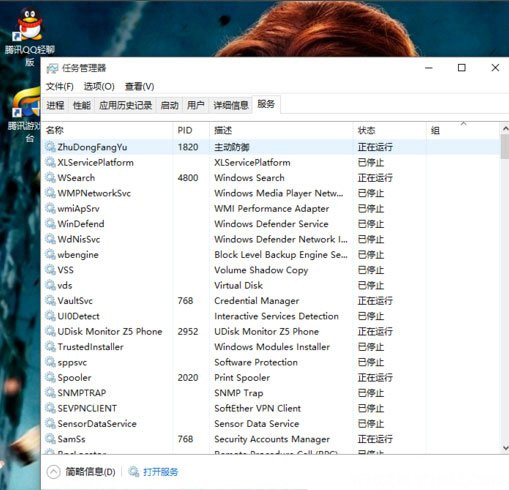Click the service icon next to WSearch
Screen dimensions: 509x490
(x=50, y=177)
